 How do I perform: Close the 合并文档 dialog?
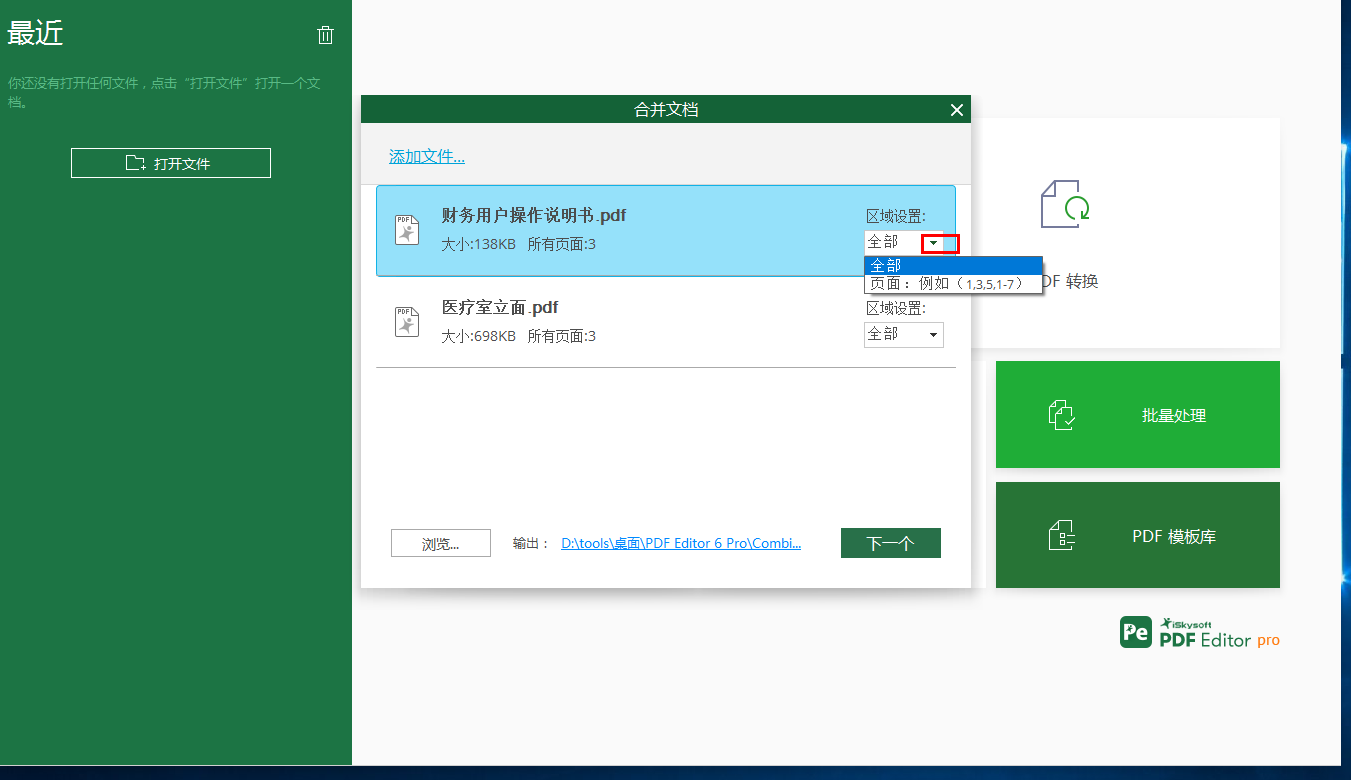[956, 109]
